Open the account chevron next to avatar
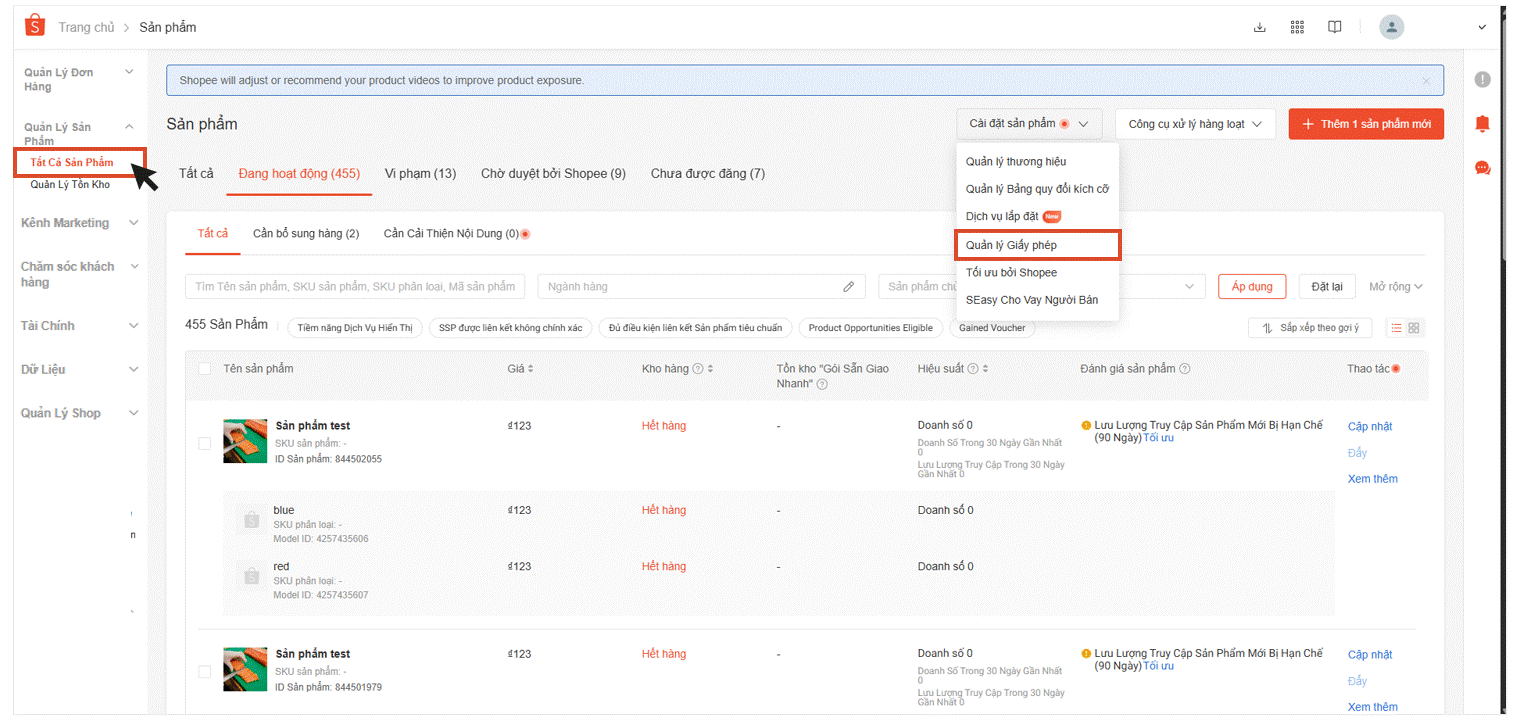1520x720 pixels. click(1482, 27)
